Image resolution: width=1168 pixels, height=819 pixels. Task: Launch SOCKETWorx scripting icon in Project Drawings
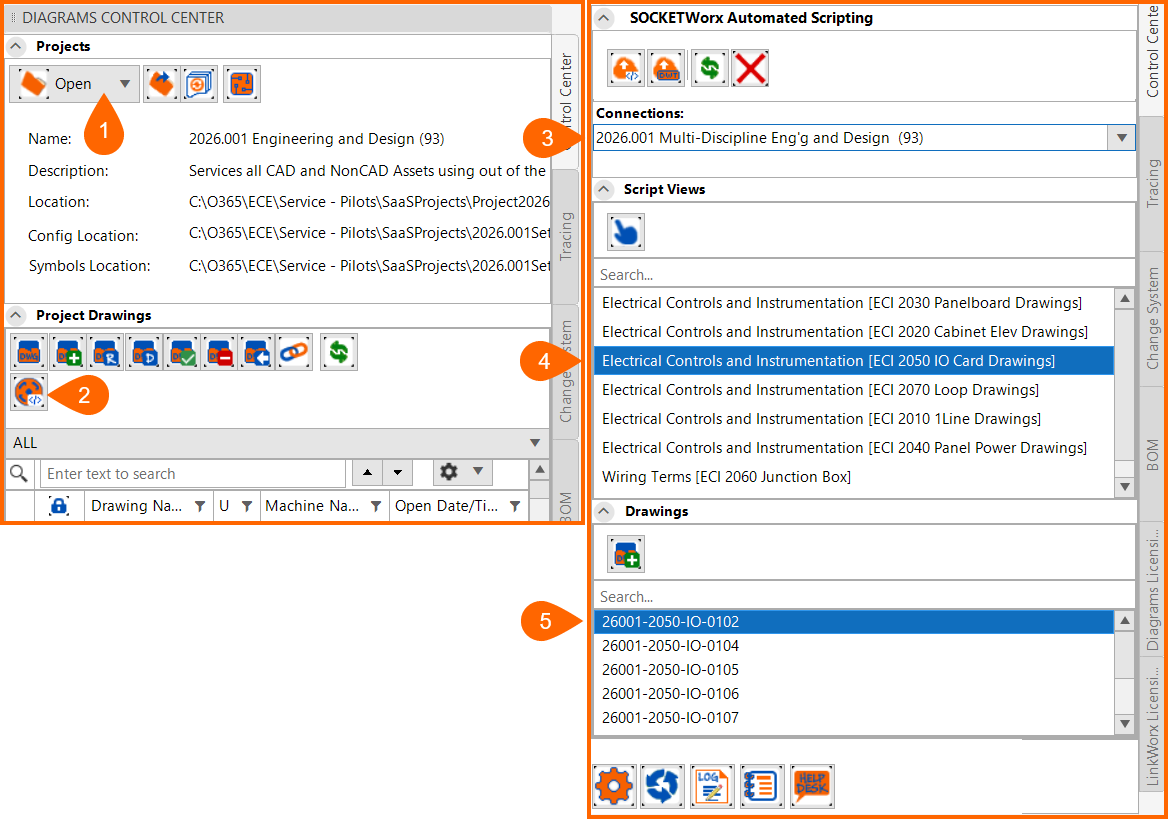coord(29,392)
